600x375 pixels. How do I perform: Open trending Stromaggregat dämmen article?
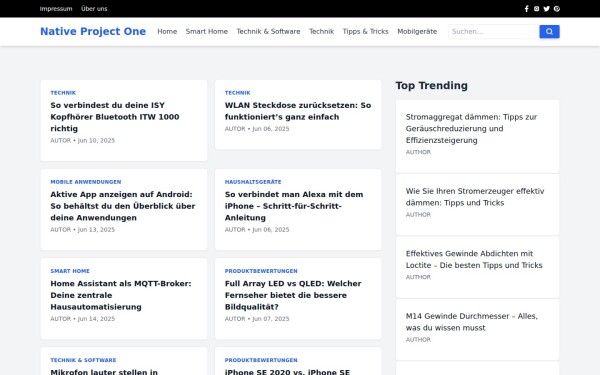(x=471, y=129)
